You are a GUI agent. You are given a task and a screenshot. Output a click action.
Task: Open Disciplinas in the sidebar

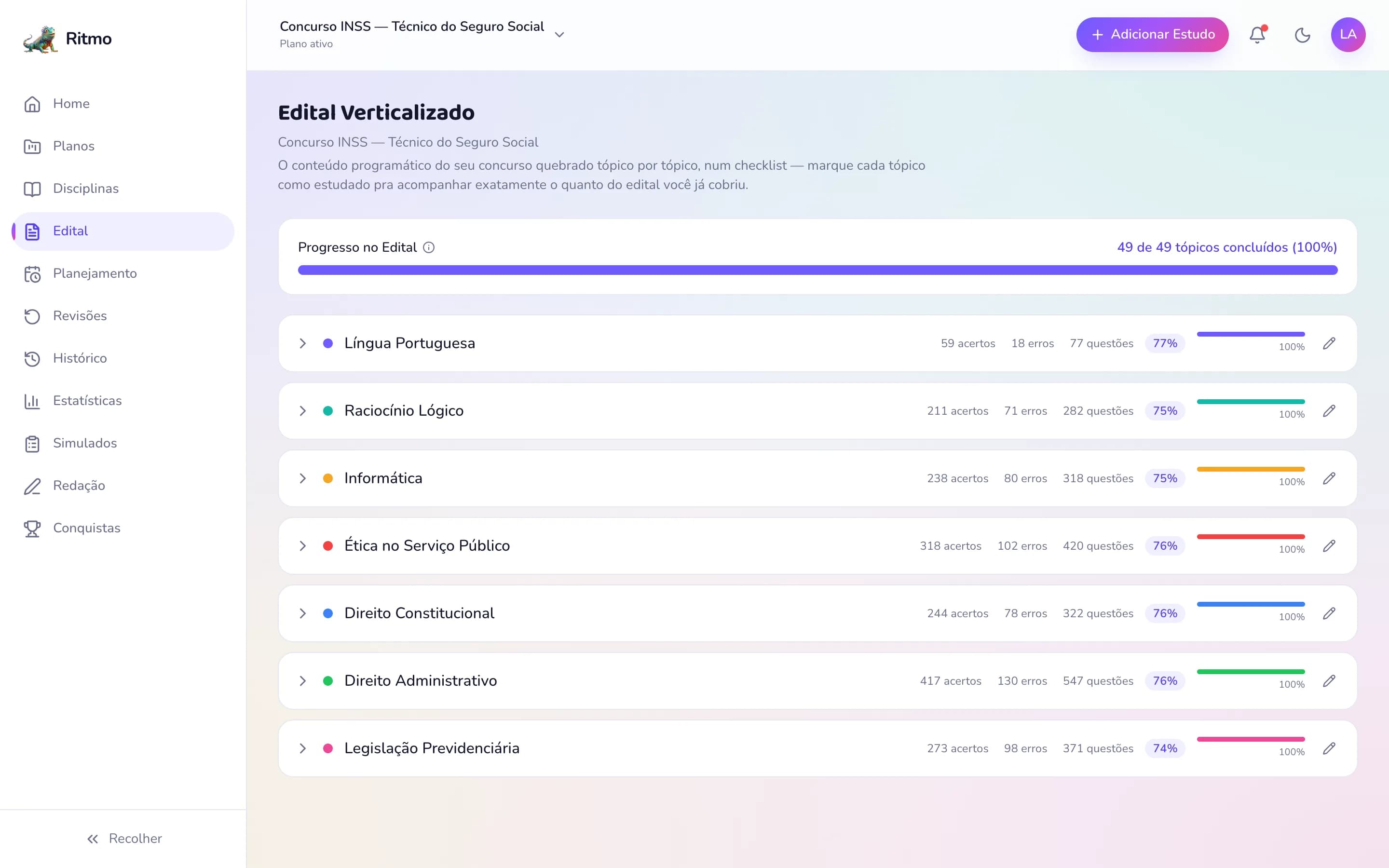(x=123, y=189)
